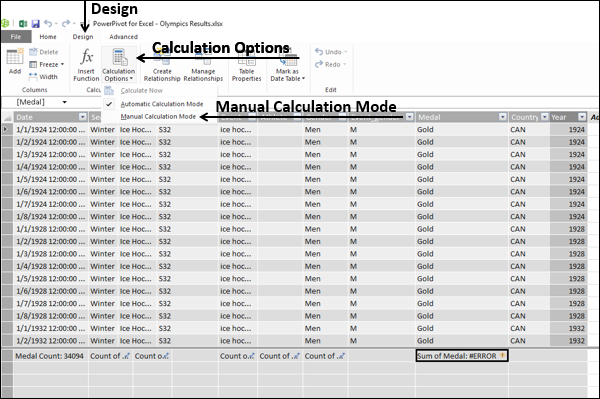Open the Medal column filter dropdown
This screenshot has width=600, height=399.
(x=503, y=117)
